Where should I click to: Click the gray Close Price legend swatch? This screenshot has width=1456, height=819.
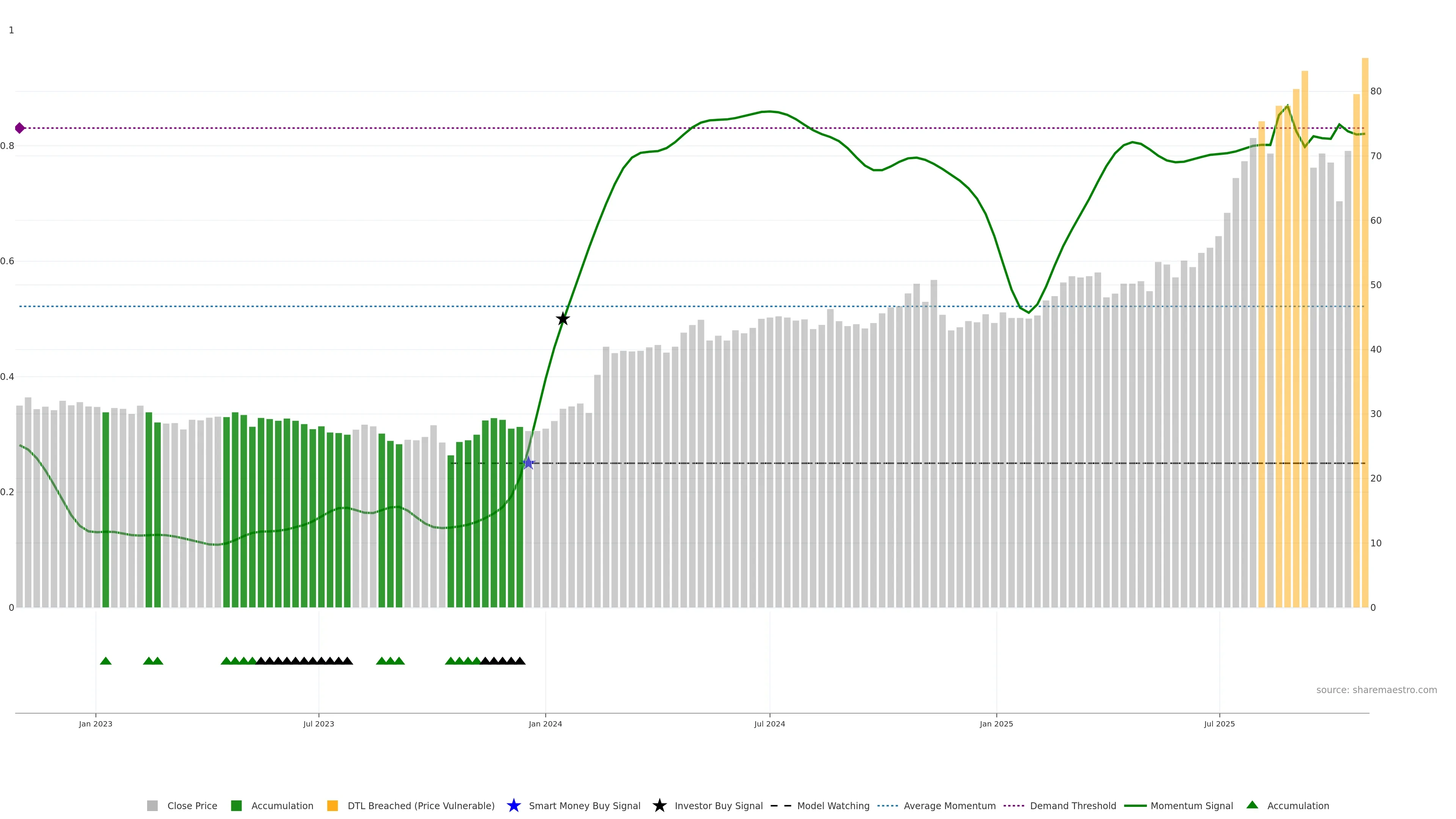pyautogui.click(x=152, y=805)
